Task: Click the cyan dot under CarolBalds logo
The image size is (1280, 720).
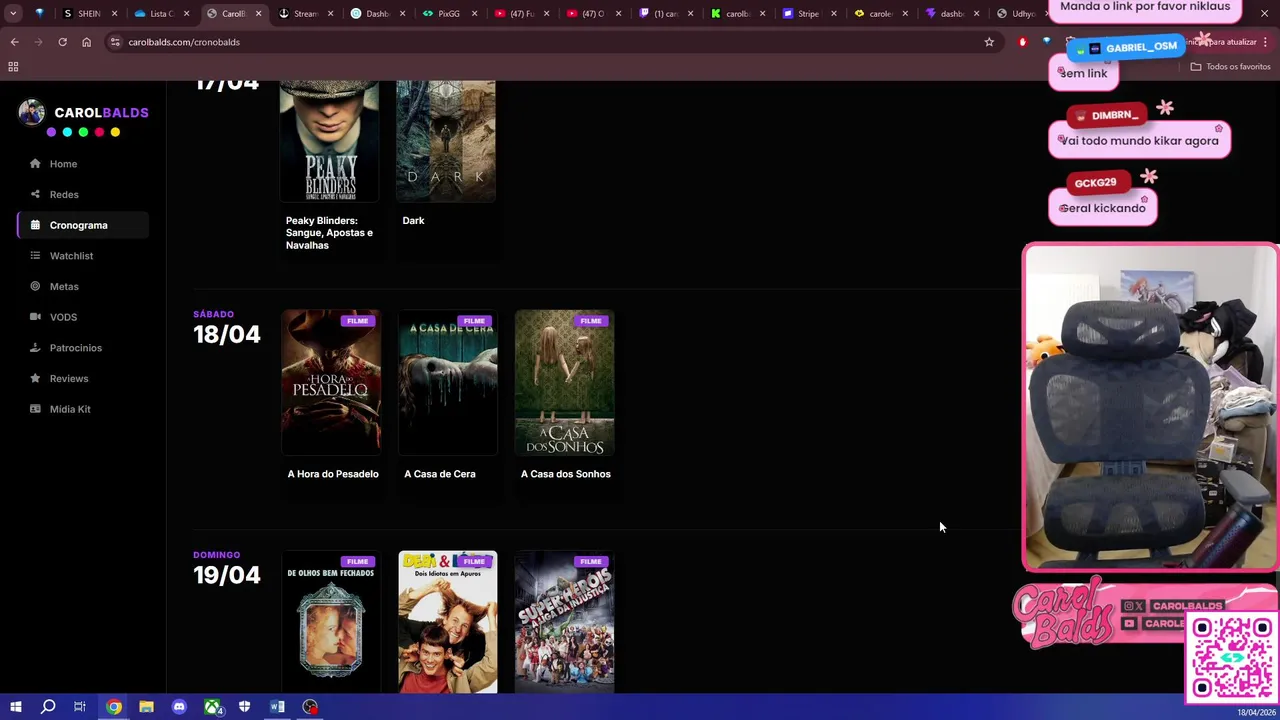Action: pos(67,132)
